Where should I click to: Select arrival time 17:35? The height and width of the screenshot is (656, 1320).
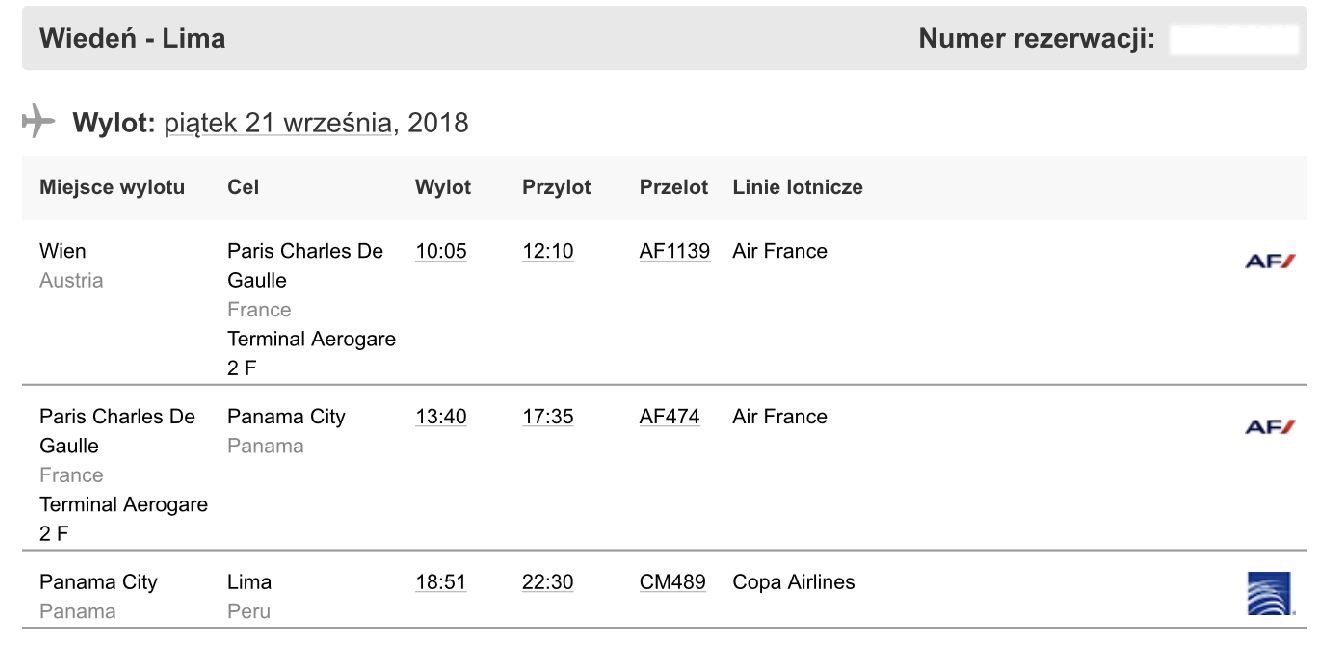click(x=548, y=416)
